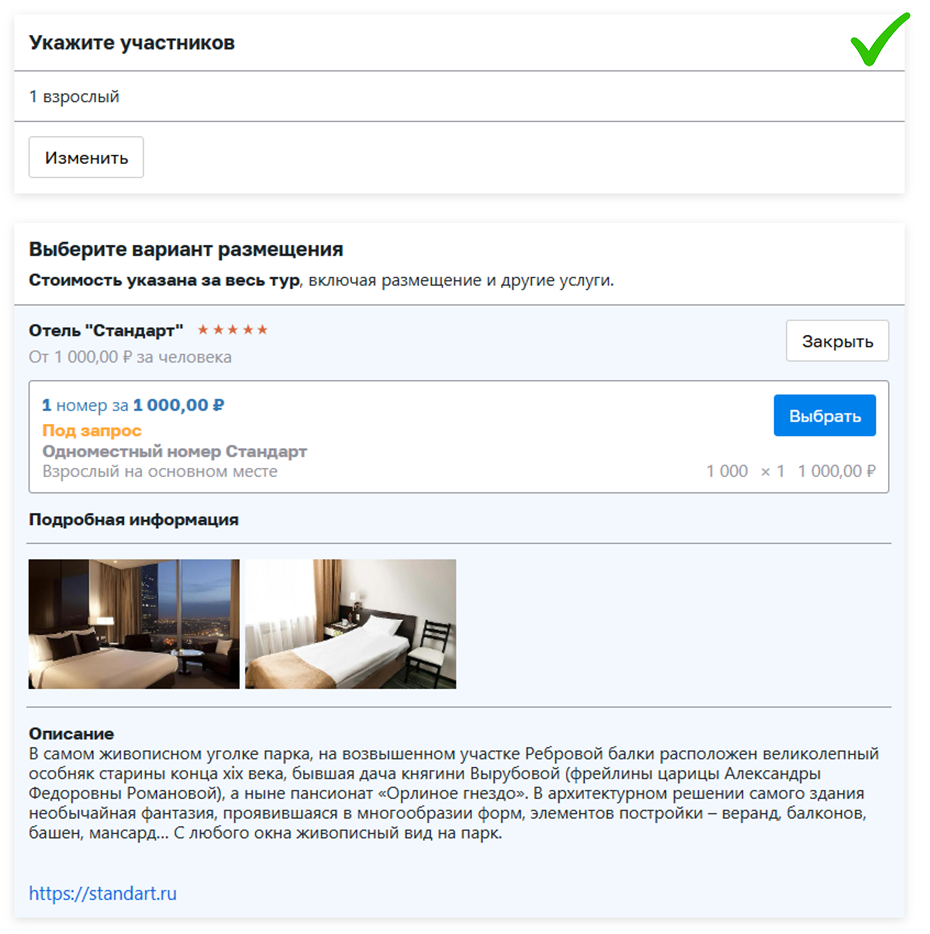Click the Взрослый на основном месте line
This screenshot has height=934, width=930.
(x=160, y=471)
